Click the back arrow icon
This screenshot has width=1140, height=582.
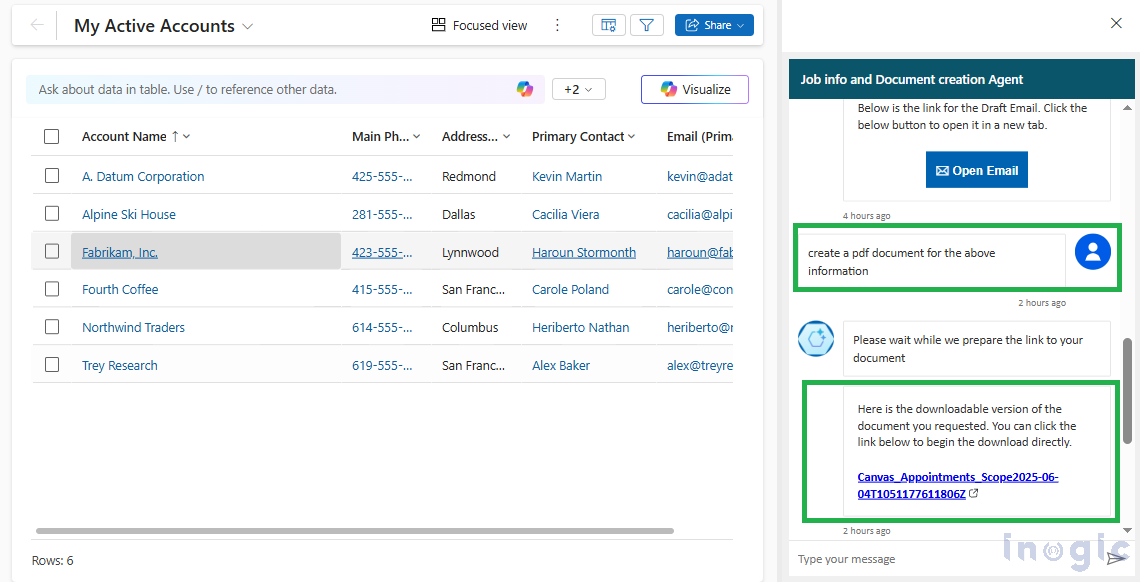pos(37,25)
